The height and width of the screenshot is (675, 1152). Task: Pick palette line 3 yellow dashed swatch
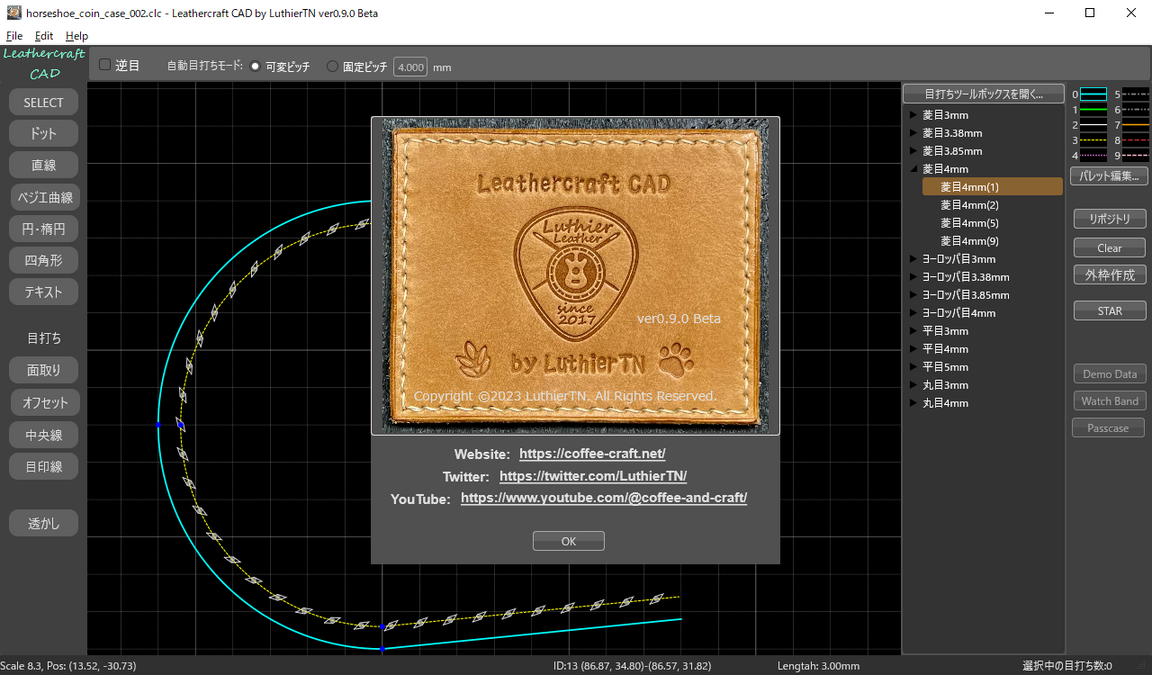1093,140
